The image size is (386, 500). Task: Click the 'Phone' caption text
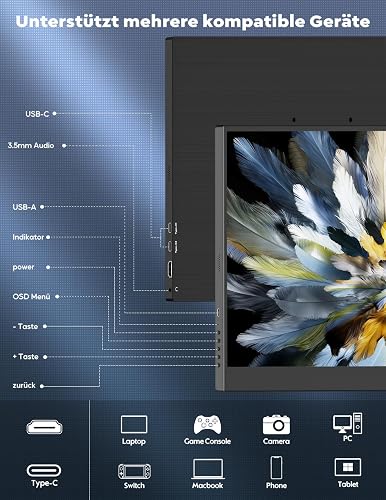click(276, 485)
